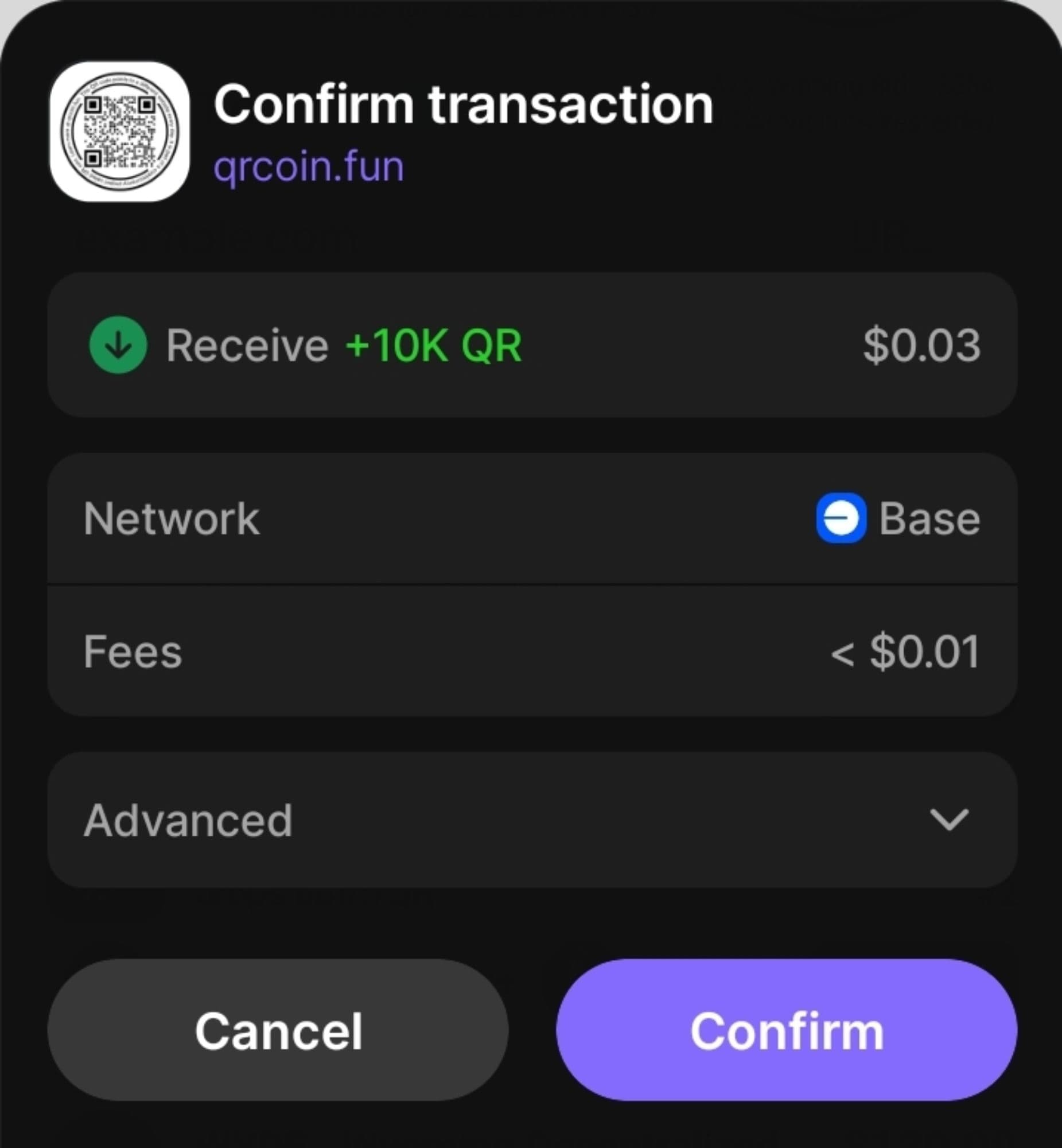Click the Confirm transaction heading
Viewport: 1062px width, 1148px height.
463,104
